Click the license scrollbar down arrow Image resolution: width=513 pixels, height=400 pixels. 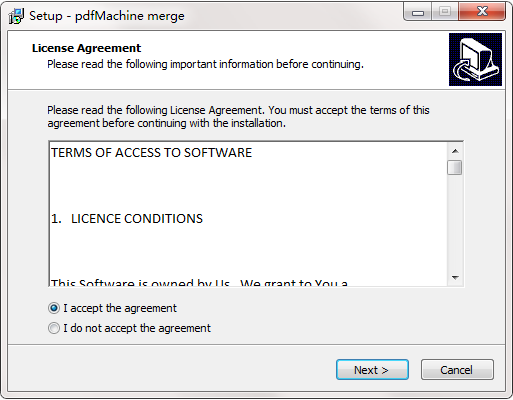coord(455,277)
